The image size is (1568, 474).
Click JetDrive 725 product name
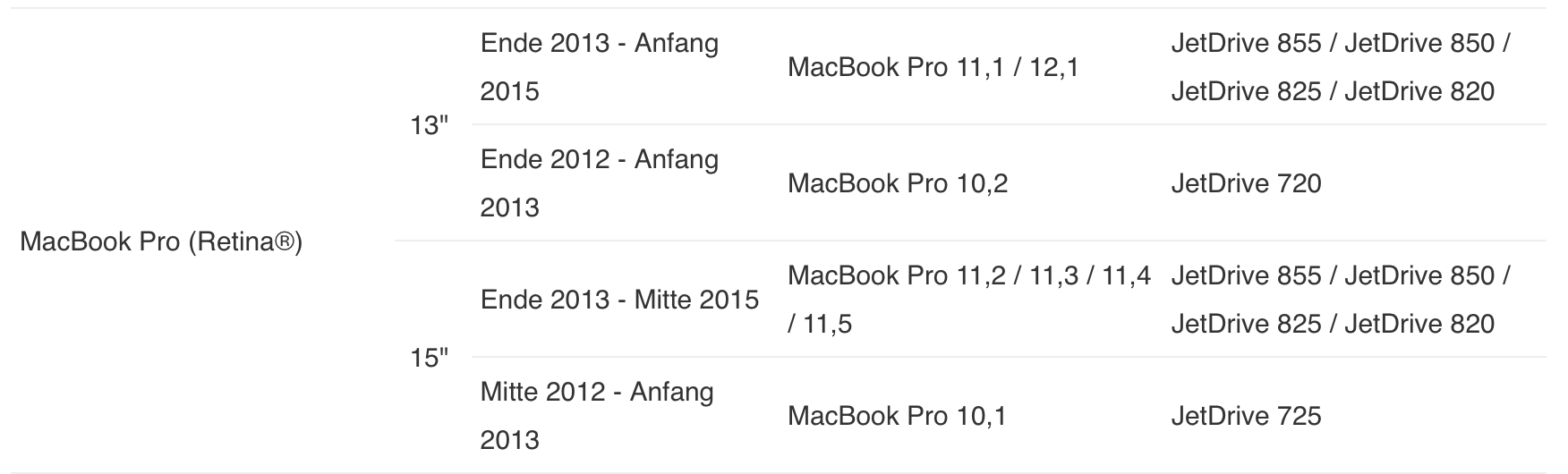(1246, 416)
